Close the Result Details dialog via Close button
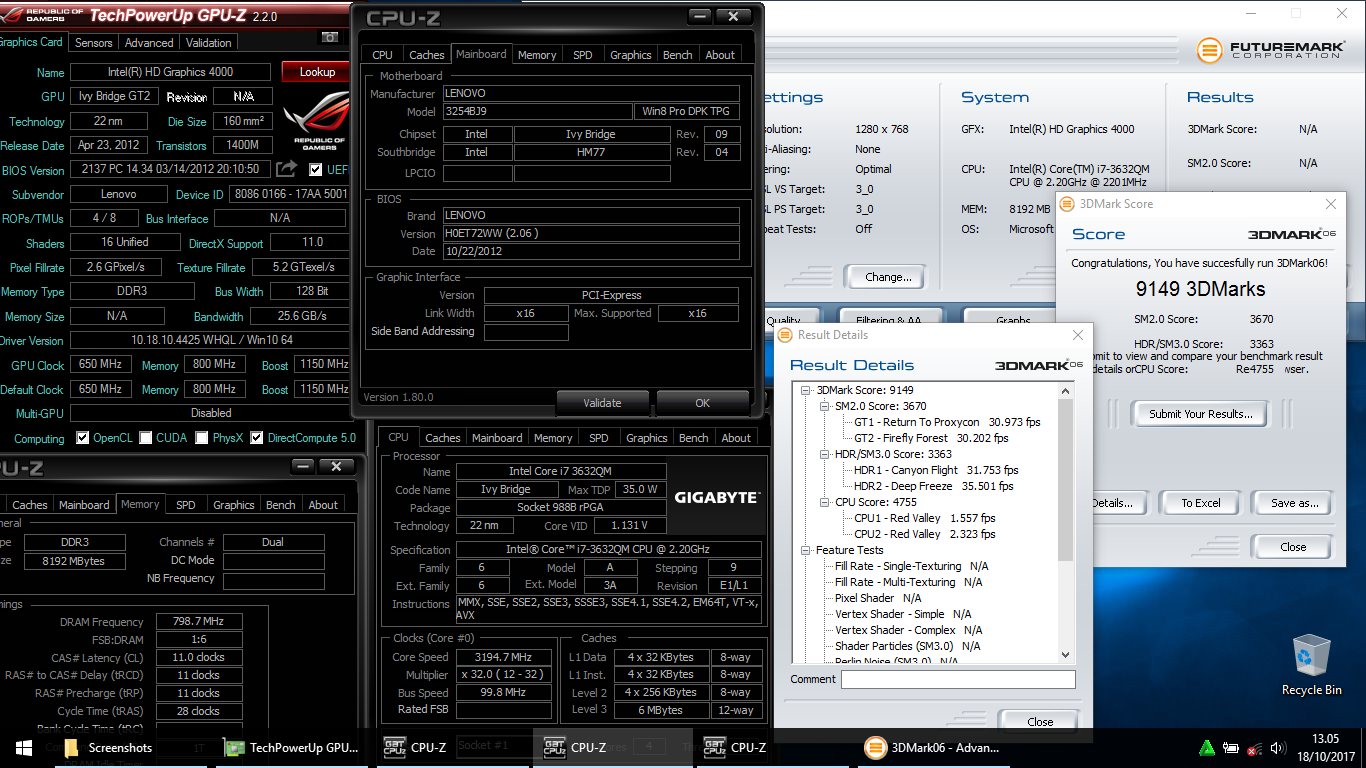This screenshot has height=768, width=1366. 1040,722
